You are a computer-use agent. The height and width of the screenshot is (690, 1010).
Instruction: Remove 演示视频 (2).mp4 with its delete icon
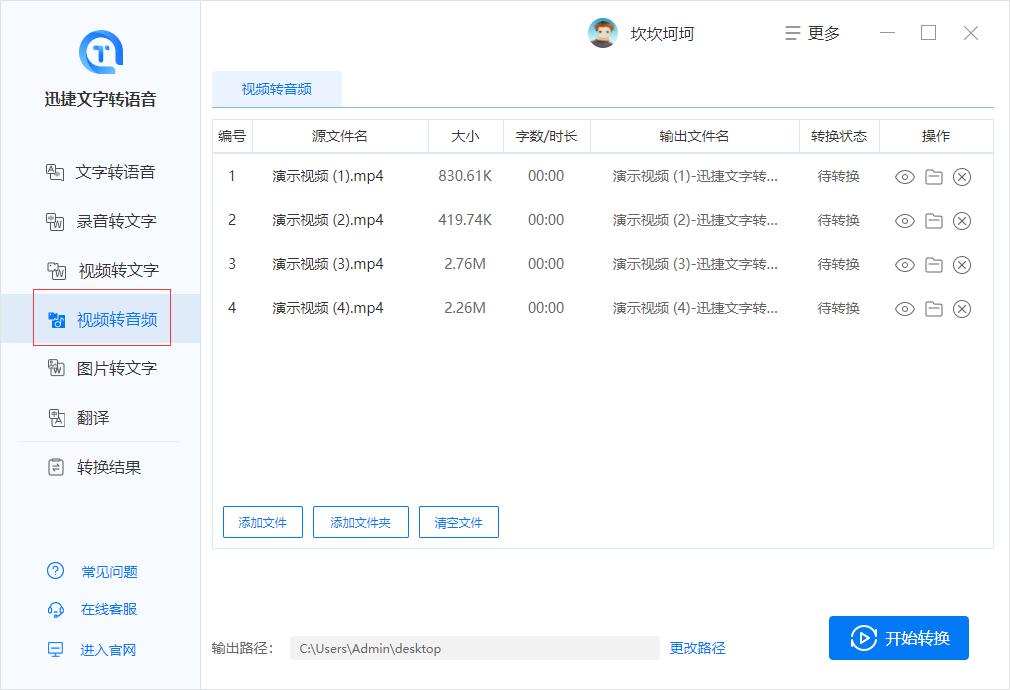(962, 221)
